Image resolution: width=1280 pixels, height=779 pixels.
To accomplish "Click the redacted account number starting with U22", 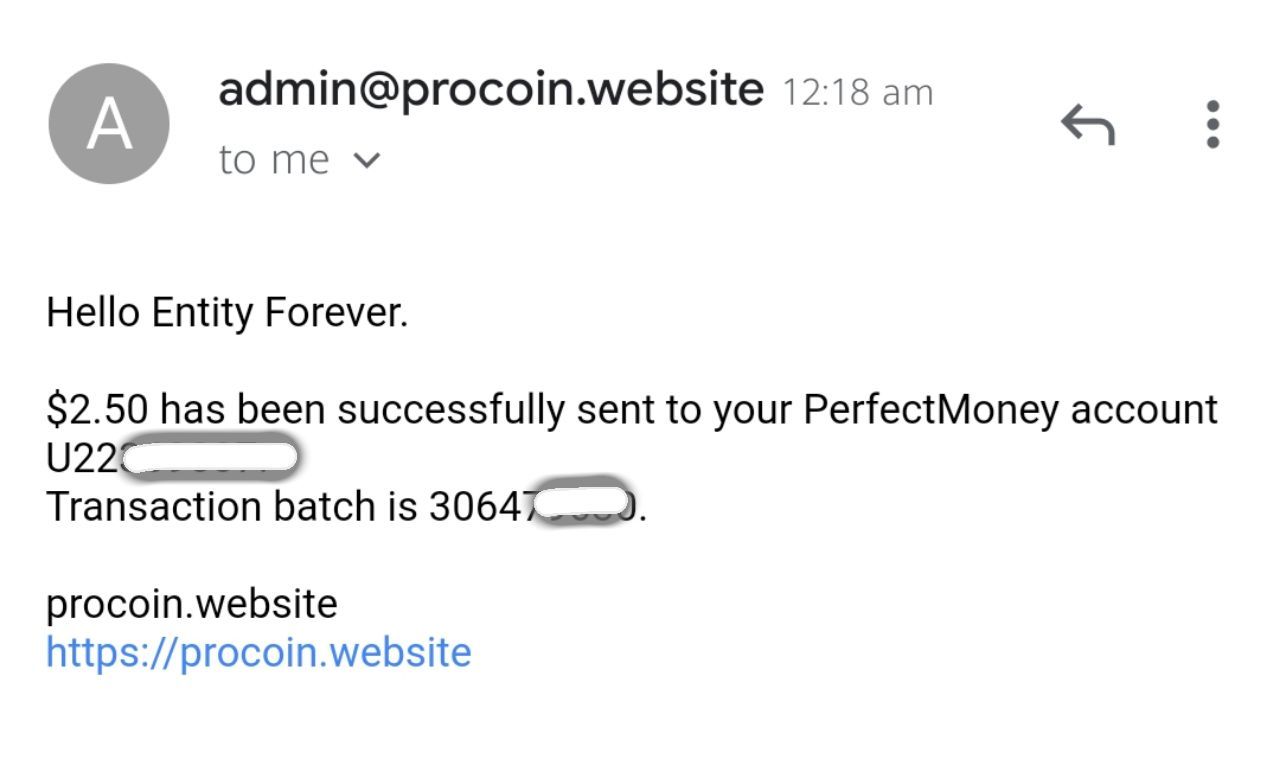I will (x=172, y=458).
